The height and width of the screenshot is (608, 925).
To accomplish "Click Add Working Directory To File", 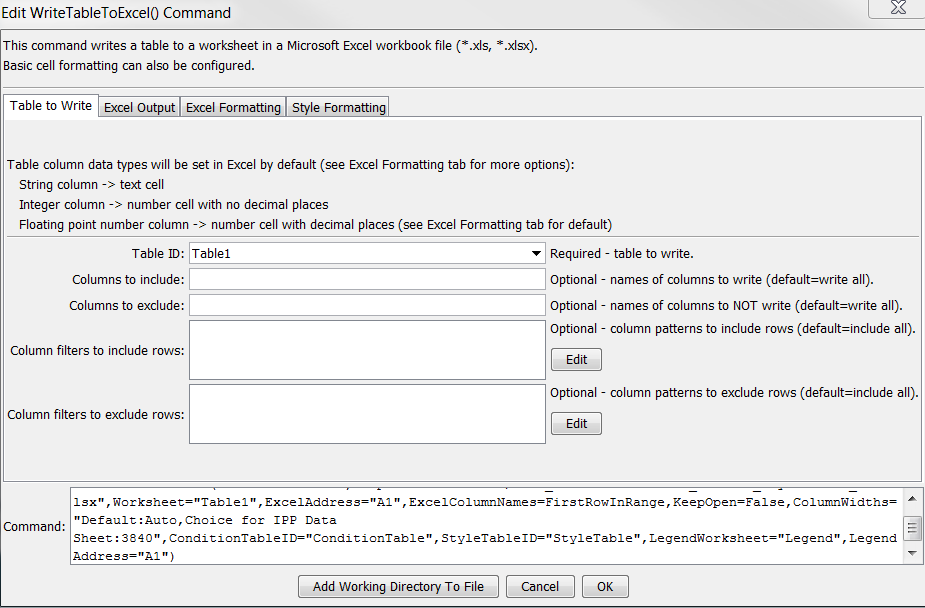I will 398,587.
